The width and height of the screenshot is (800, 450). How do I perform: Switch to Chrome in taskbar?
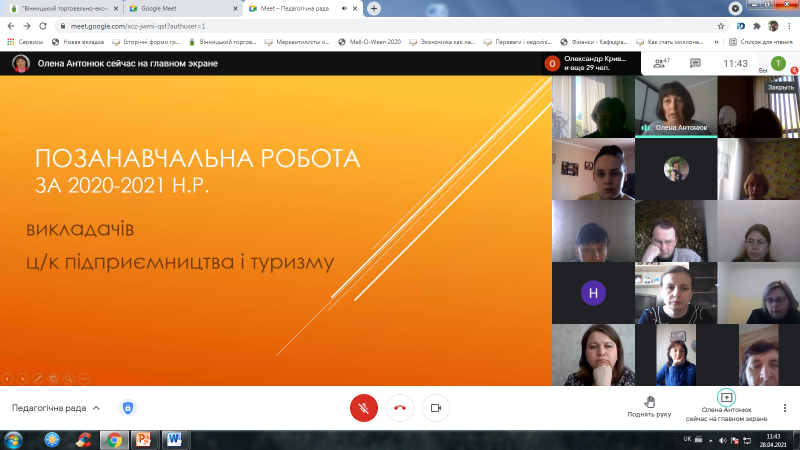(114, 440)
